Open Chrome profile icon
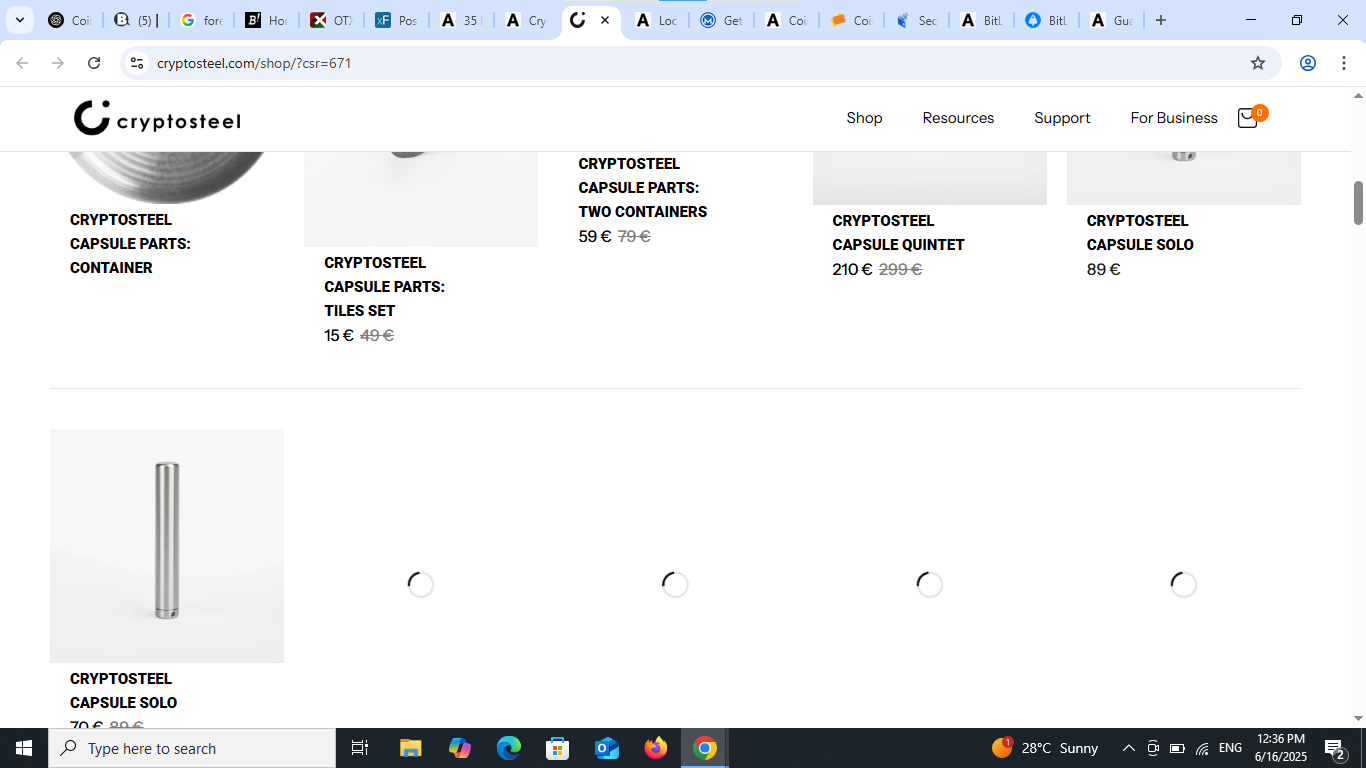1366x768 pixels. point(1307,63)
